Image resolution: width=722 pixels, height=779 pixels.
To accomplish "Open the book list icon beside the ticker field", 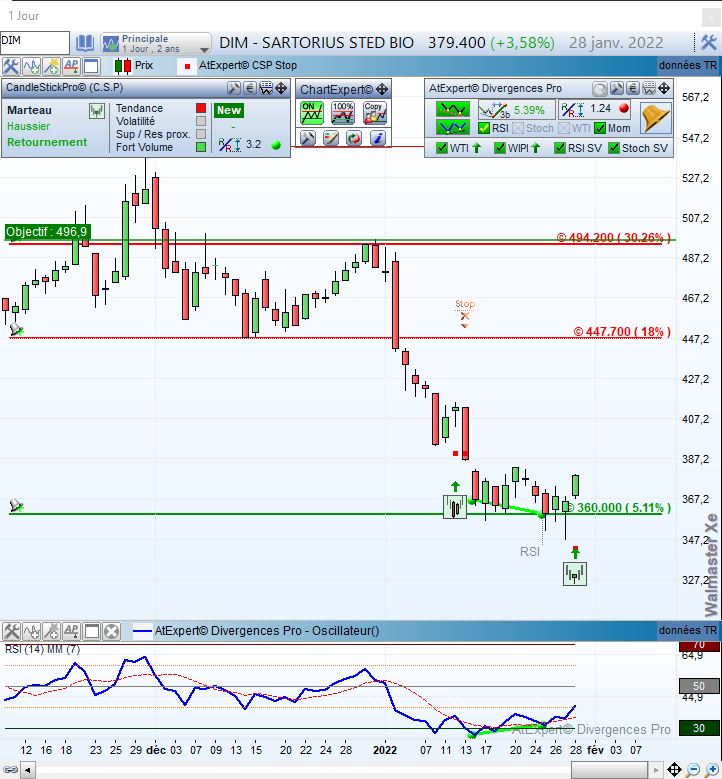I will point(85,43).
